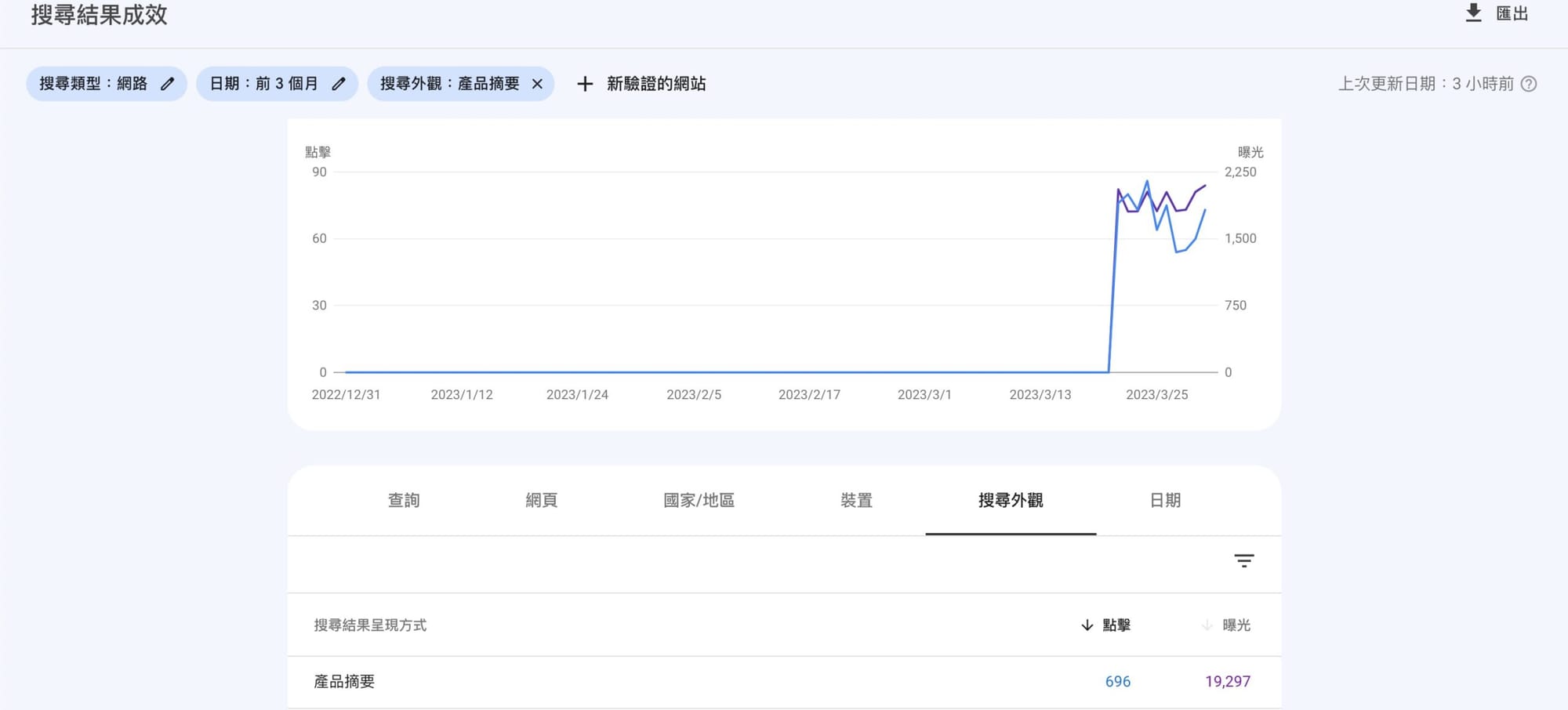
Task: Select the 搜尋外觀 tab
Action: click(x=1011, y=500)
